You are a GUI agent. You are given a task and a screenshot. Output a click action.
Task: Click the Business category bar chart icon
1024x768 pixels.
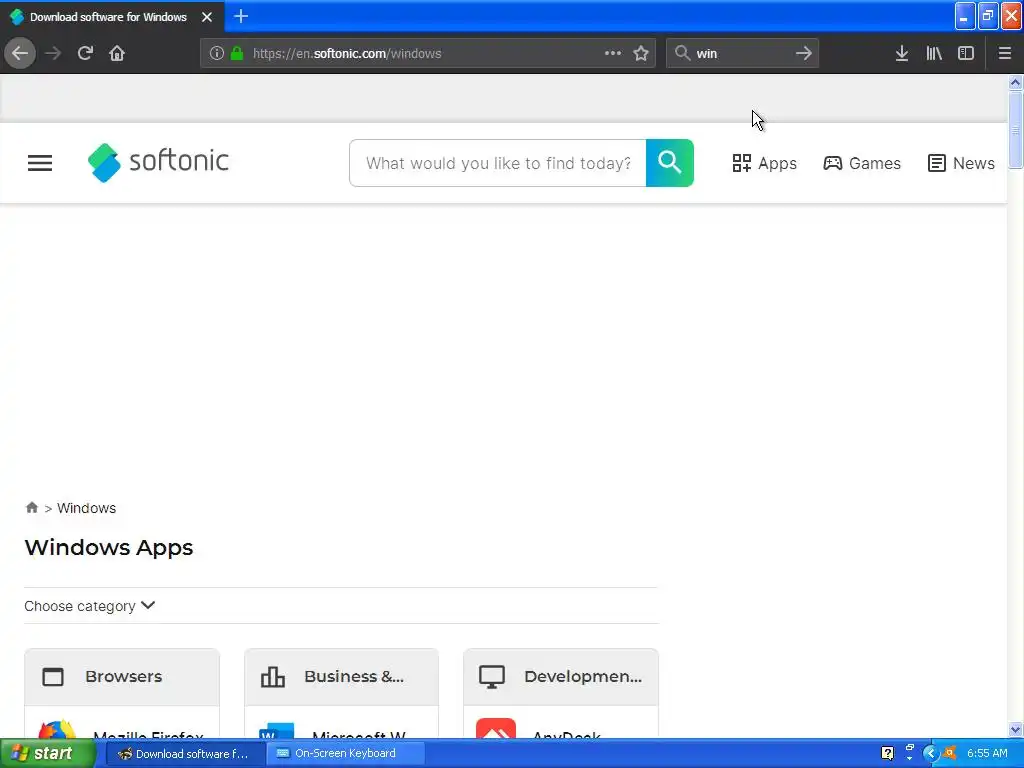tap(272, 677)
